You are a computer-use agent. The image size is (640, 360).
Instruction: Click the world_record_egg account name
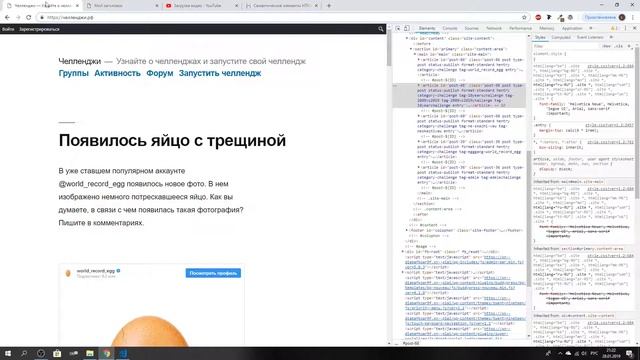[x=96, y=271]
